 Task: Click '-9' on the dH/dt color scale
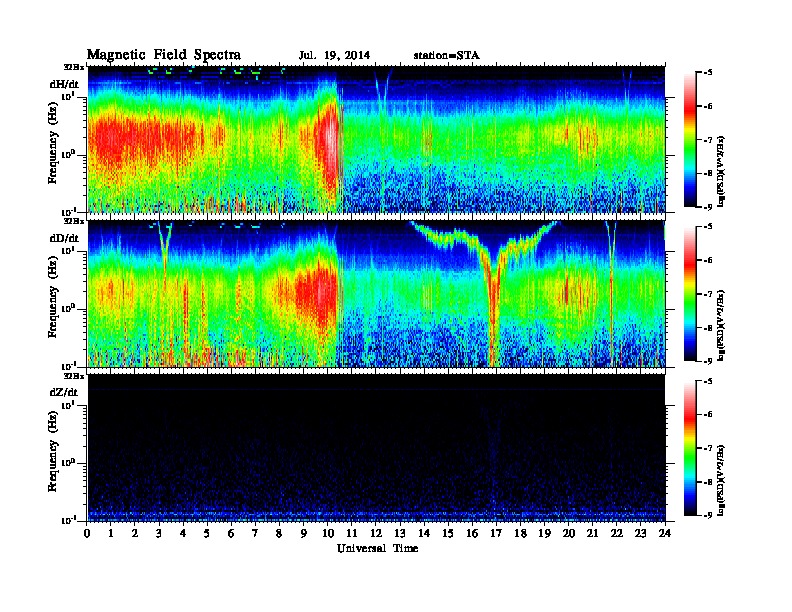pyautogui.click(x=708, y=207)
